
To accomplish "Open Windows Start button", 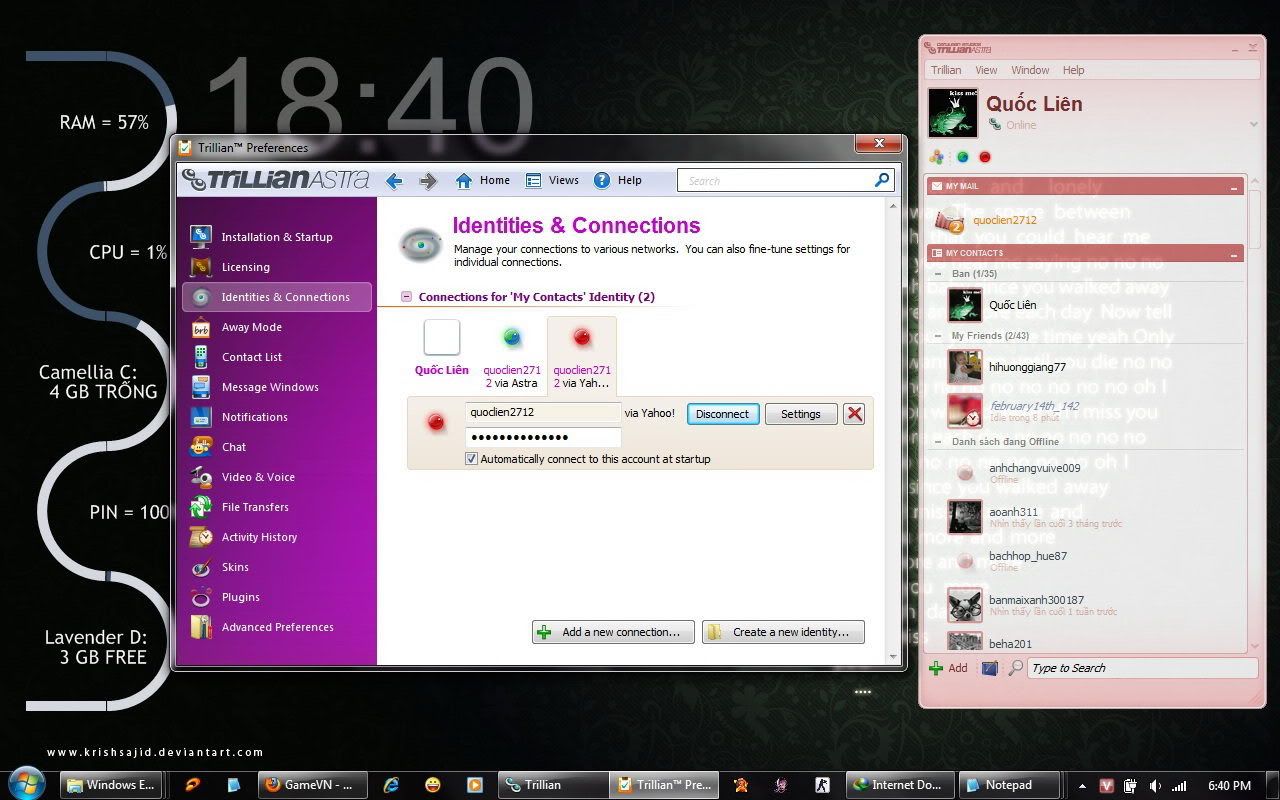I will (x=28, y=783).
